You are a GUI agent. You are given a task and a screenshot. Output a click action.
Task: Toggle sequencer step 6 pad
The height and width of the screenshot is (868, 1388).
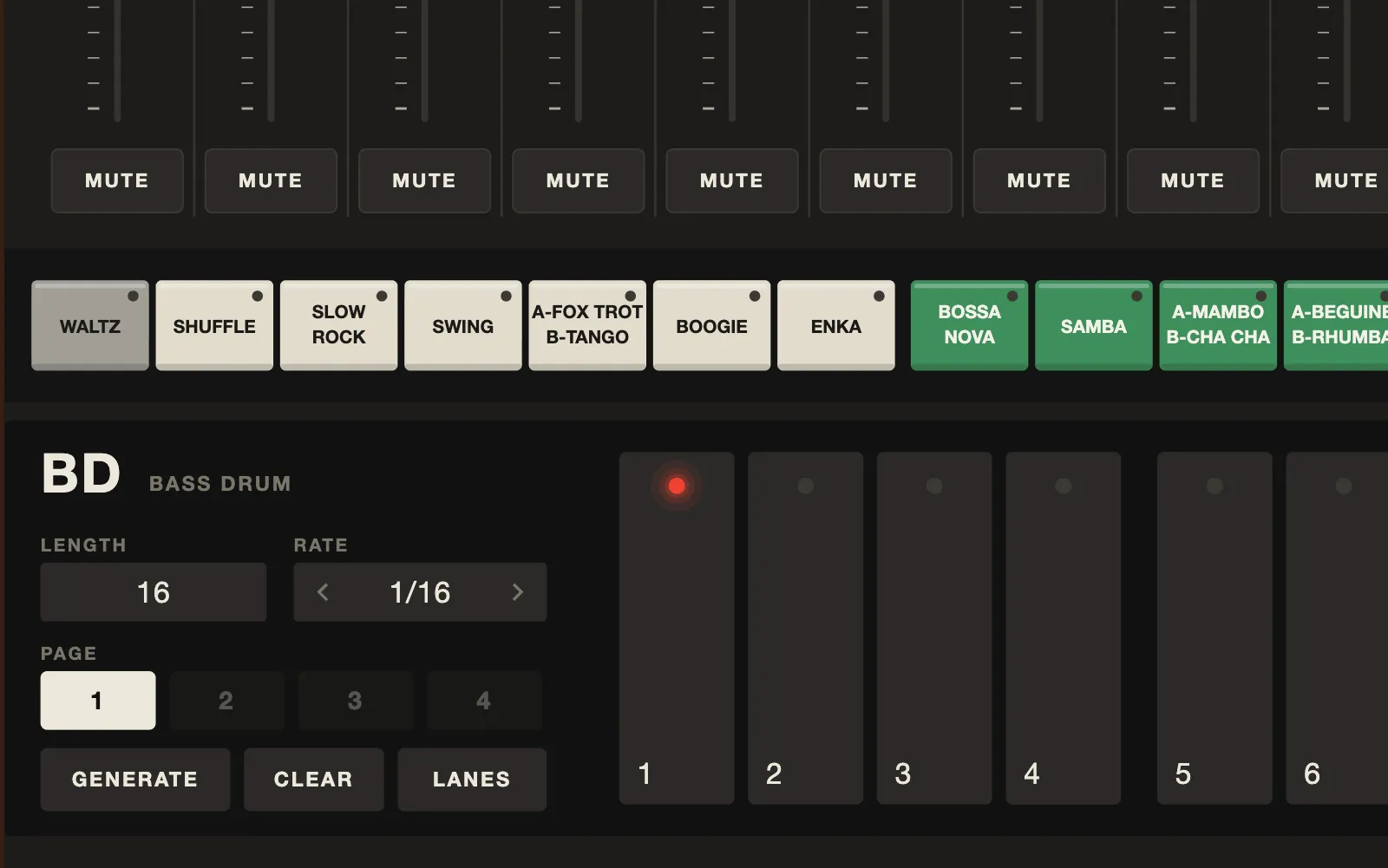(x=1338, y=628)
